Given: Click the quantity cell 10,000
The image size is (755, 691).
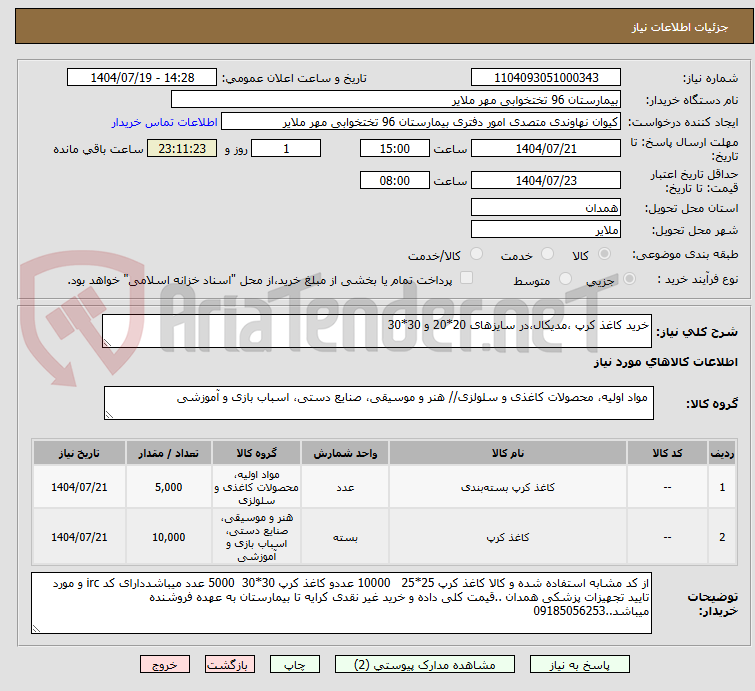Looking at the screenshot, I should [x=169, y=537].
